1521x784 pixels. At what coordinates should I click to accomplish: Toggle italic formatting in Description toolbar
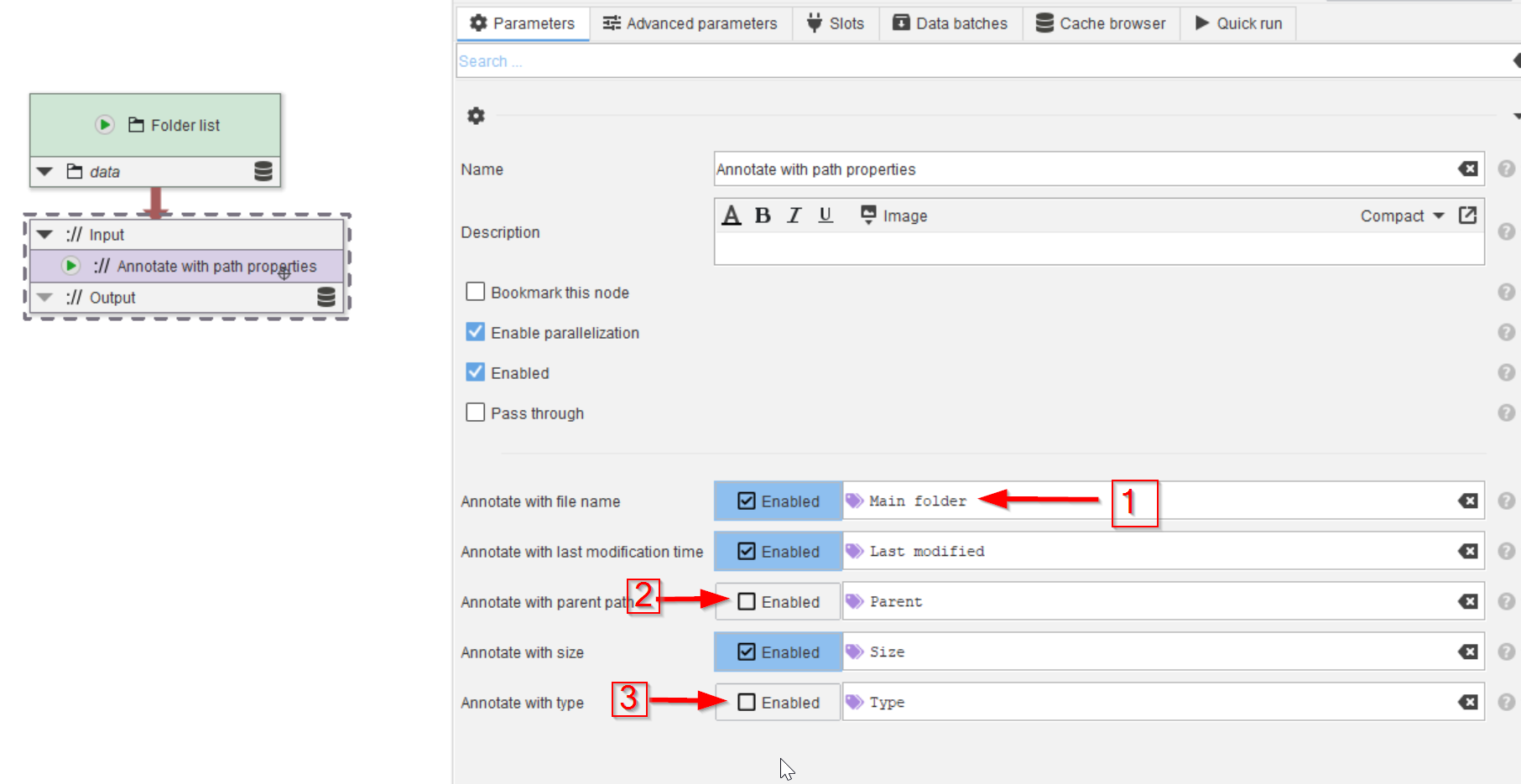794,215
